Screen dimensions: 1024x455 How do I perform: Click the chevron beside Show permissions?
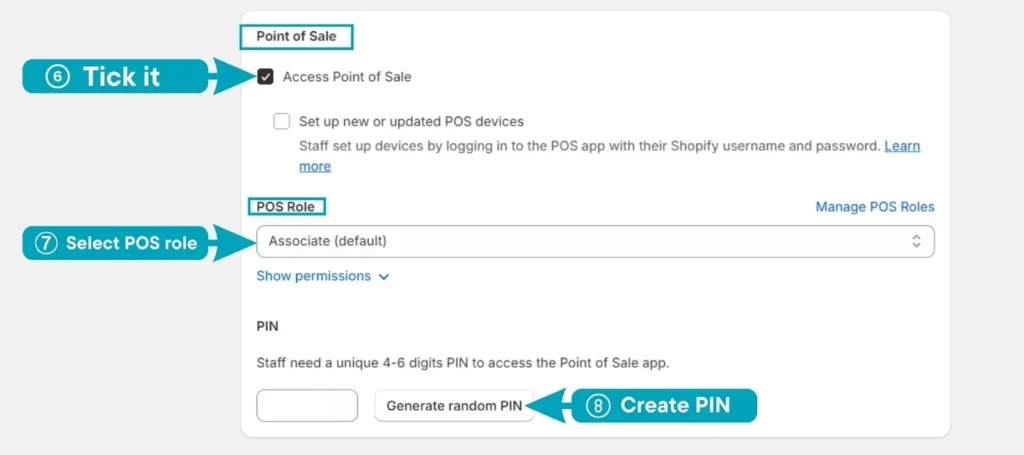[x=384, y=277]
